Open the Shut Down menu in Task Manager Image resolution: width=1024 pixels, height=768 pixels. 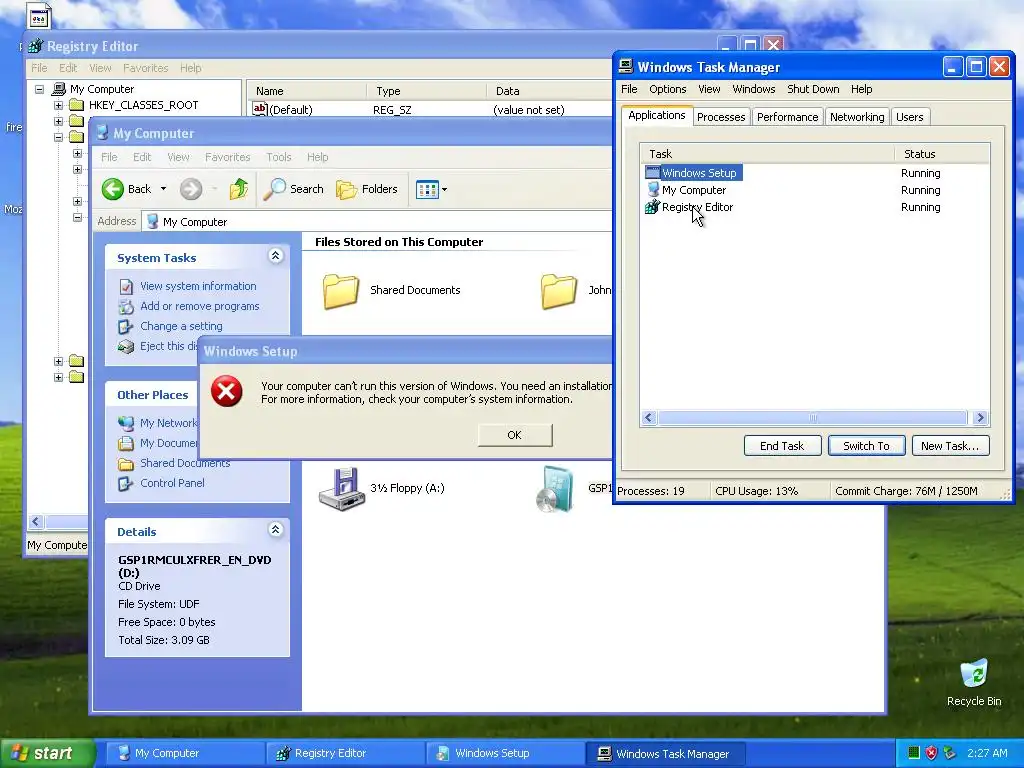813,89
